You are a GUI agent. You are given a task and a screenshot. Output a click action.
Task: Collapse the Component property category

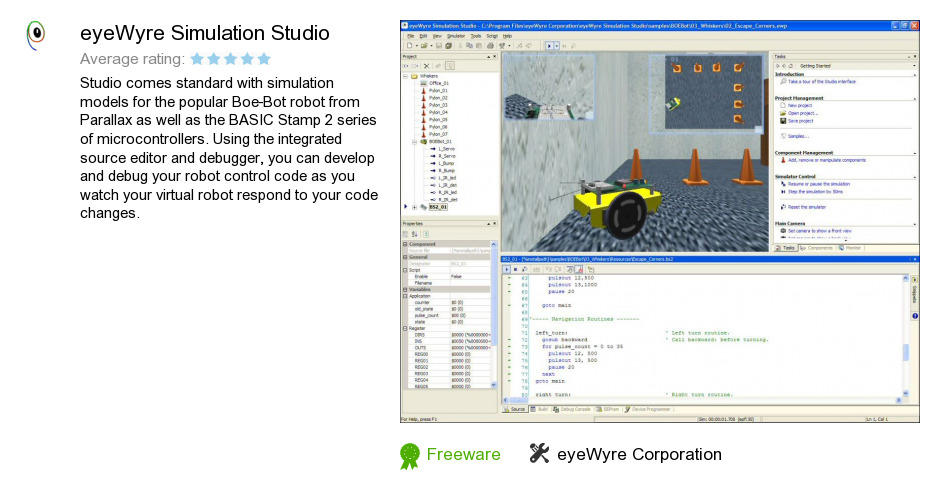[405, 244]
